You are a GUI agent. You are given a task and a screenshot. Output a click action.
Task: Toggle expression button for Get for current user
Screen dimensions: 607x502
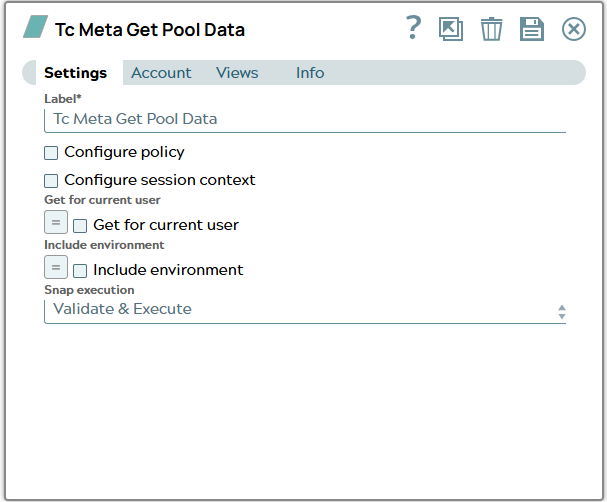click(56, 222)
